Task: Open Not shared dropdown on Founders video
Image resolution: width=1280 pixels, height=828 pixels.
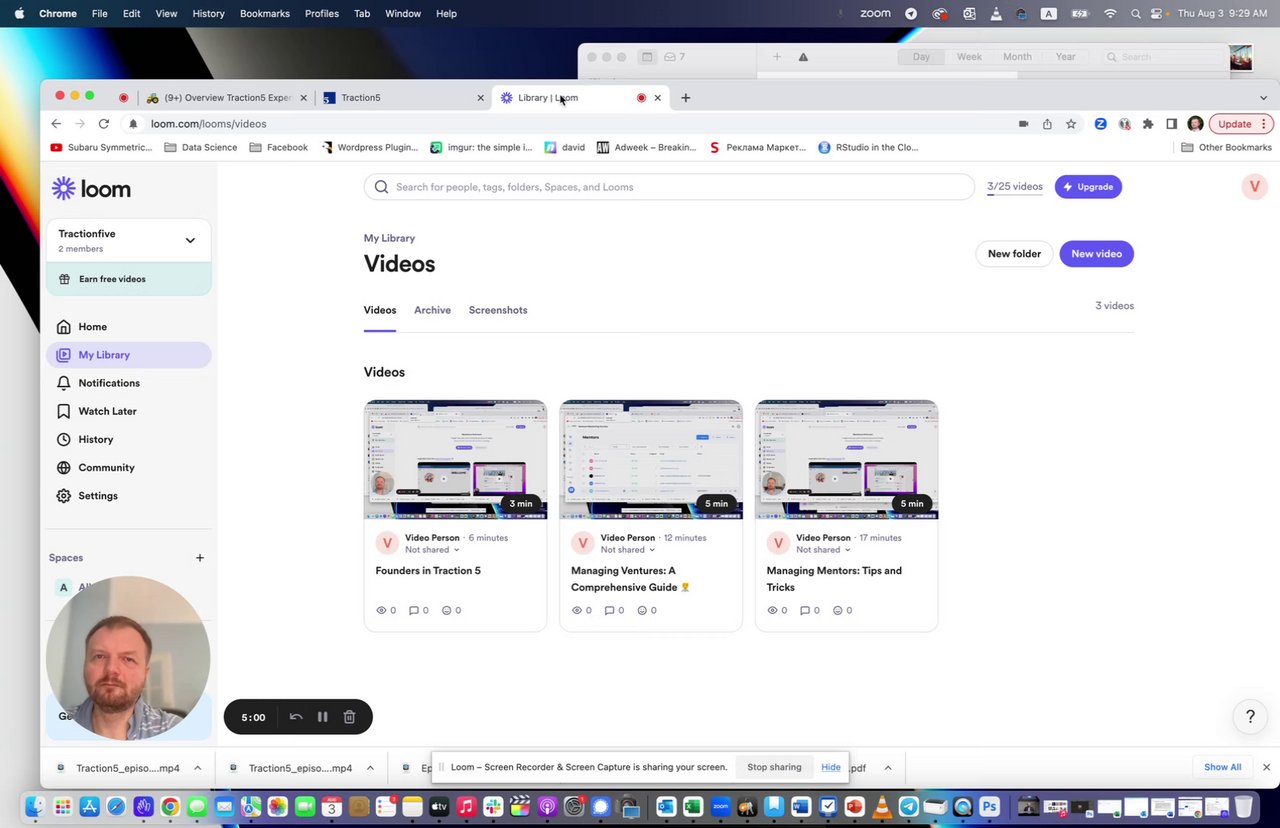Action: click(432, 550)
